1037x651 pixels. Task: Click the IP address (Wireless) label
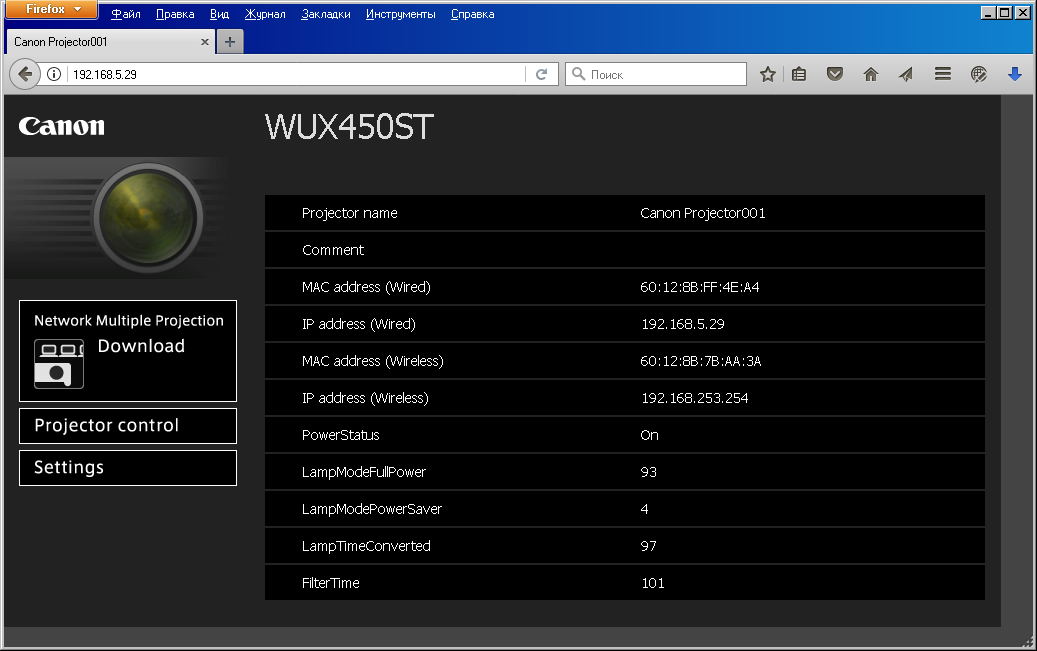[365, 398]
